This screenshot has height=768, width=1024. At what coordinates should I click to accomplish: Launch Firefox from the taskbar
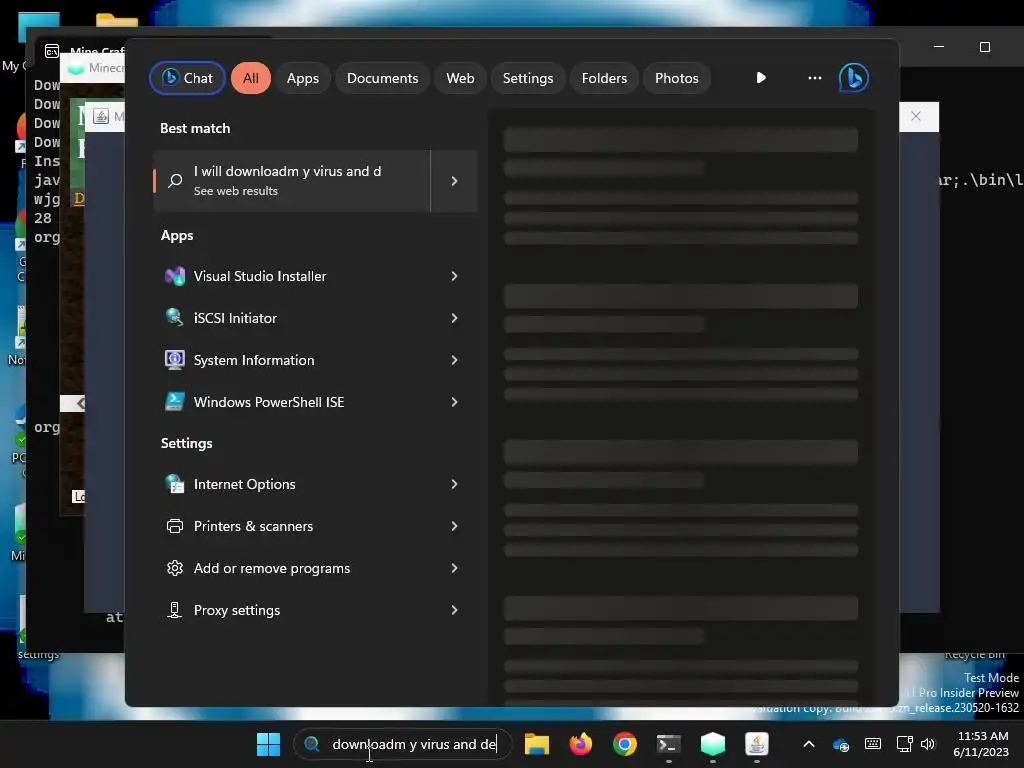pos(581,744)
